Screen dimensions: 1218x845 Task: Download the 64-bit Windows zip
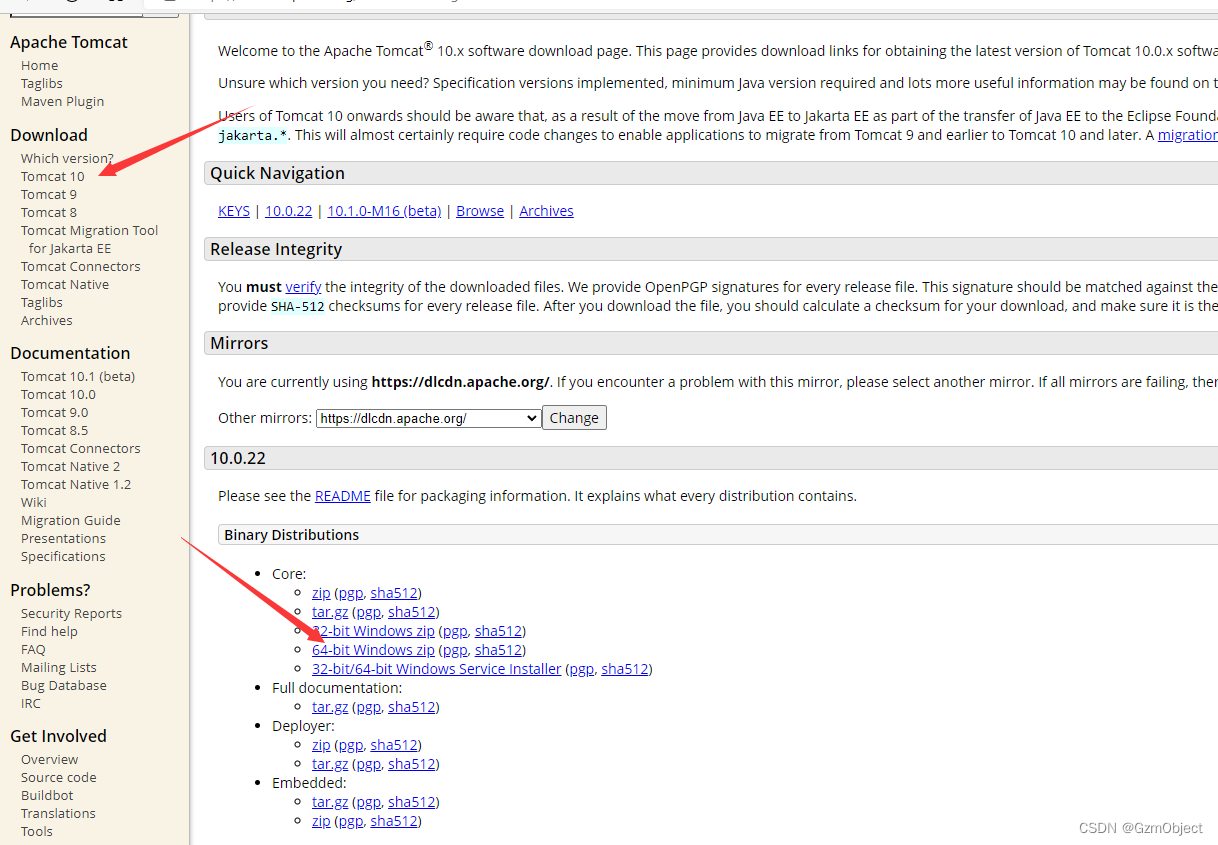coord(373,650)
